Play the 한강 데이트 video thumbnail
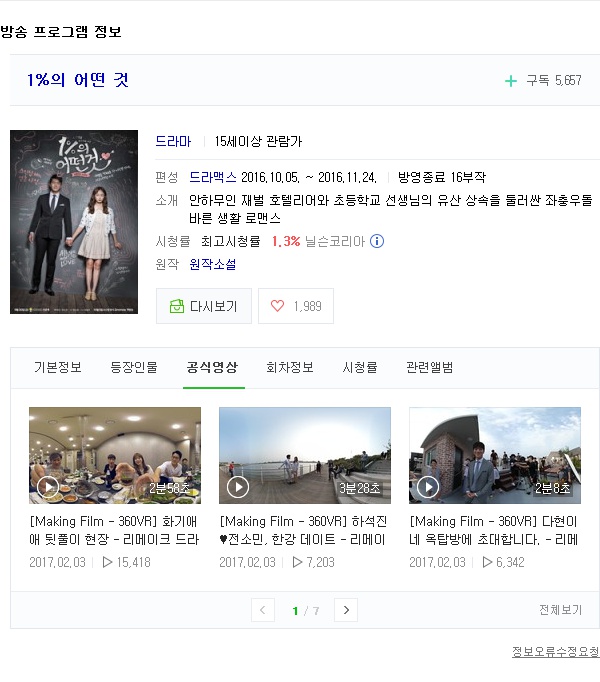 [x=305, y=456]
